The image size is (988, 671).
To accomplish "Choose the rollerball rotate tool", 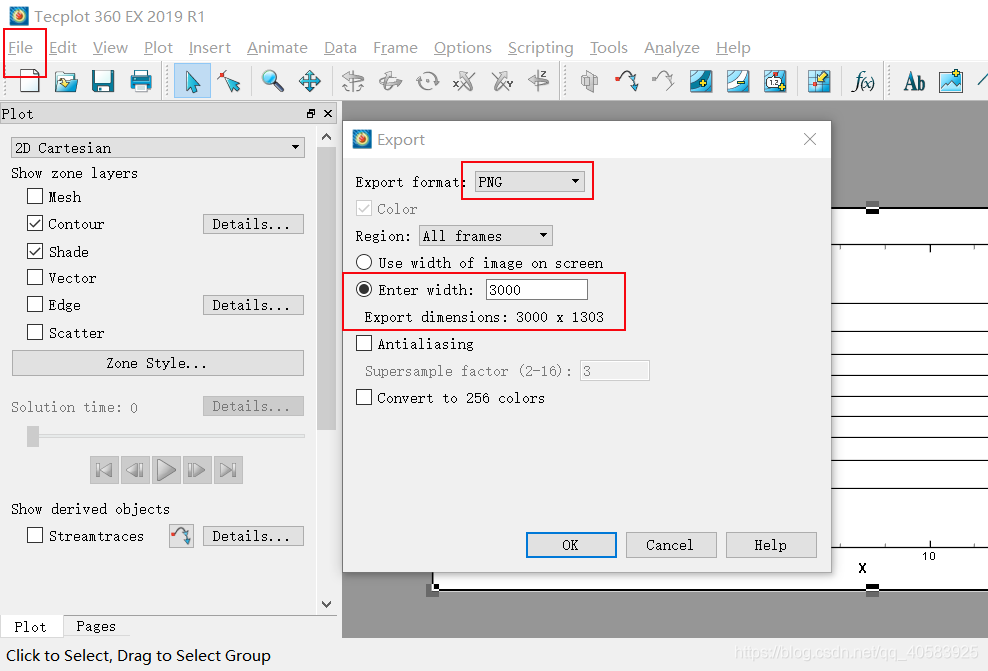I will [x=390, y=81].
